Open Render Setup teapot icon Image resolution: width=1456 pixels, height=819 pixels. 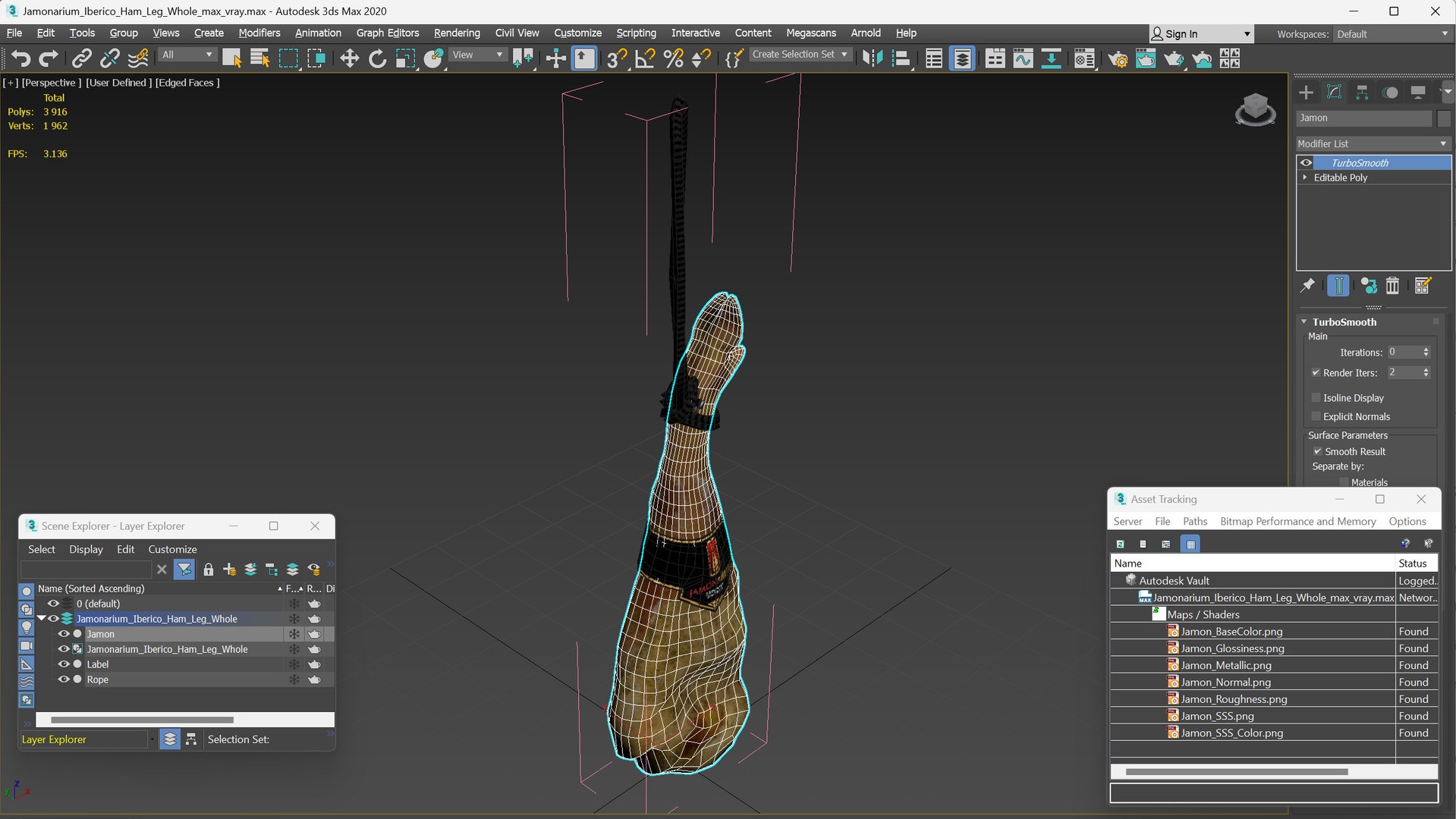(x=1118, y=58)
